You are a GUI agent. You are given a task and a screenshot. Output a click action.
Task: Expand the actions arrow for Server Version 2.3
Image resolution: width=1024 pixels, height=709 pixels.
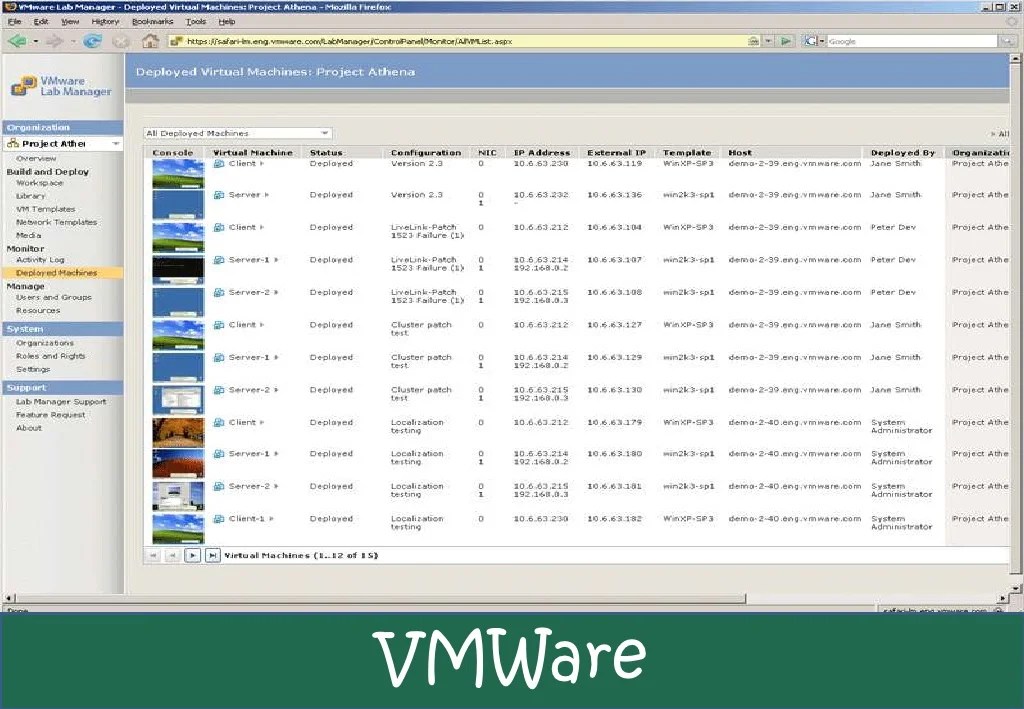tap(266, 195)
